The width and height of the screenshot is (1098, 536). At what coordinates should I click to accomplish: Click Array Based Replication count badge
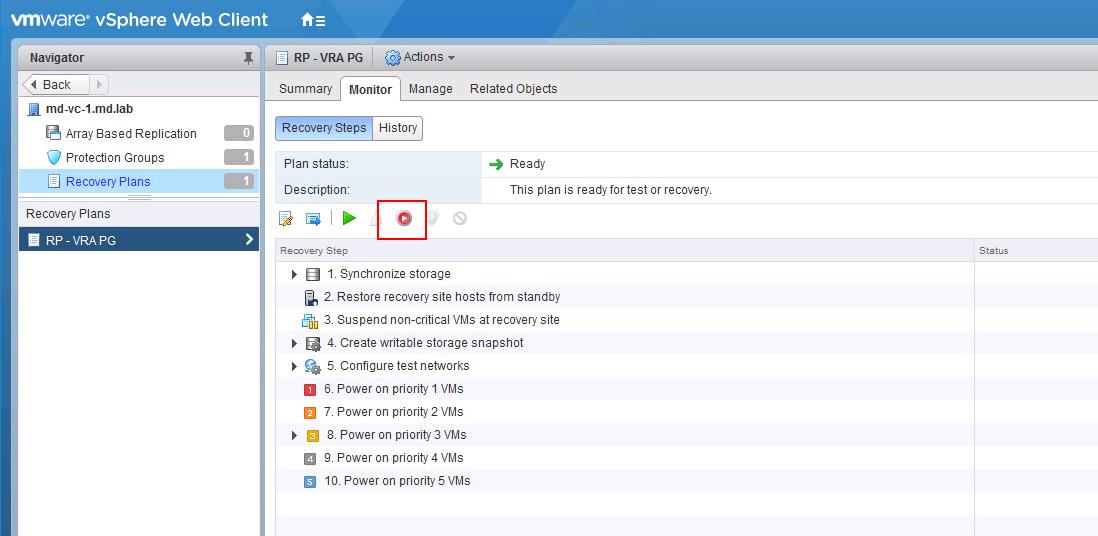[x=239, y=133]
